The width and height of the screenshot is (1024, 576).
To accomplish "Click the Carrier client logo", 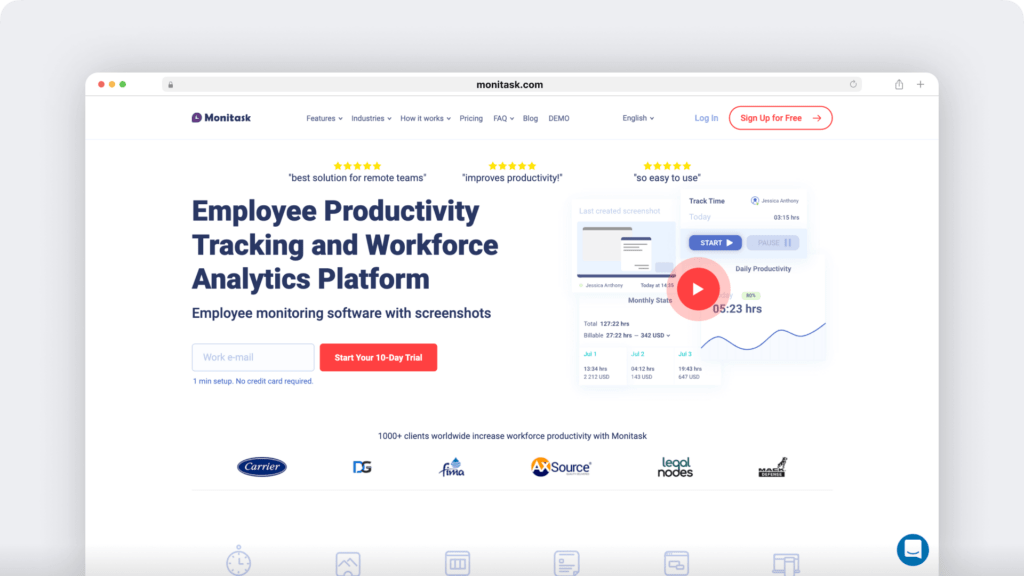I will pyautogui.click(x=262, y=467).
